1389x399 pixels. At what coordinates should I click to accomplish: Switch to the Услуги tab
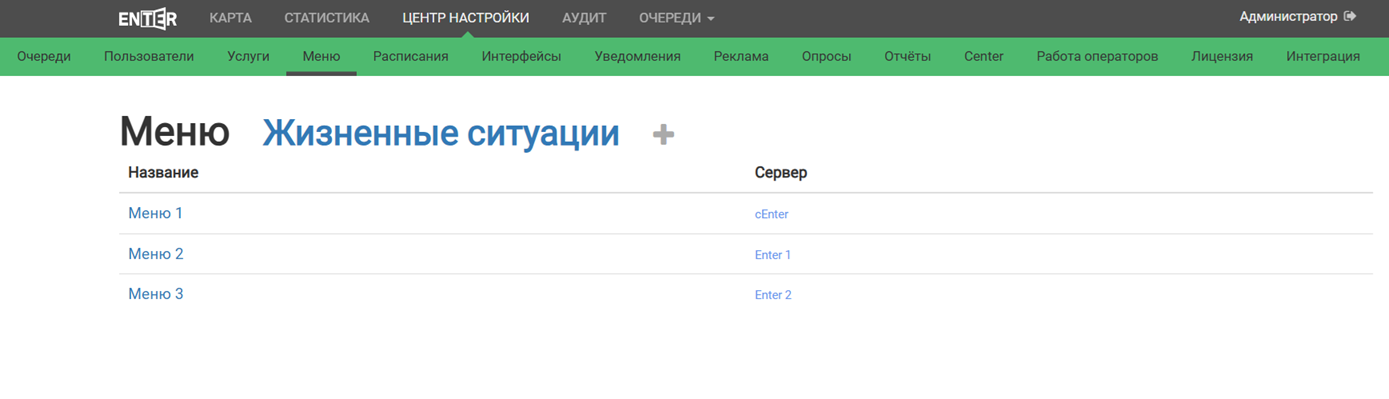click(248, 56)
